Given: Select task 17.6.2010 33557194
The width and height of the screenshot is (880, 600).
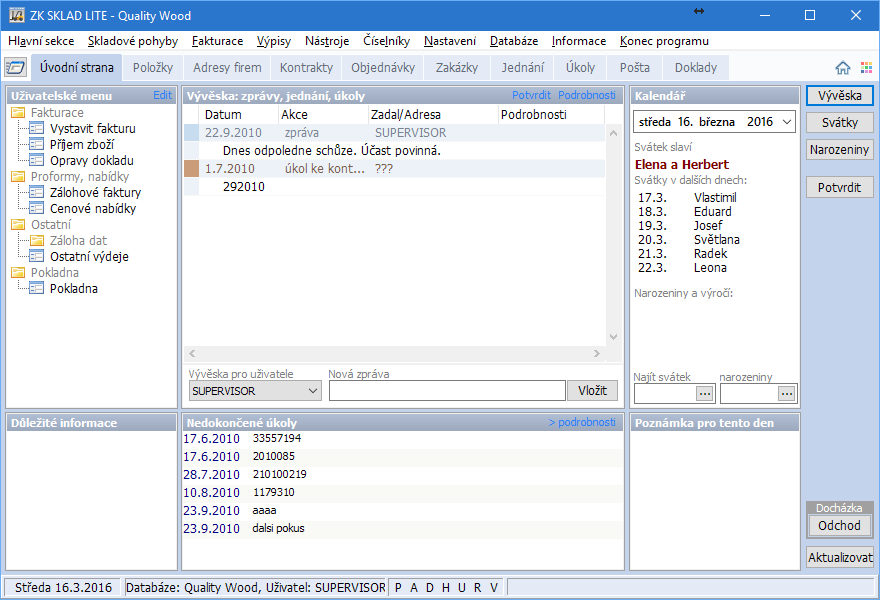Looking at the screenshot, I should pyautogui.click(x=402, y=438).
